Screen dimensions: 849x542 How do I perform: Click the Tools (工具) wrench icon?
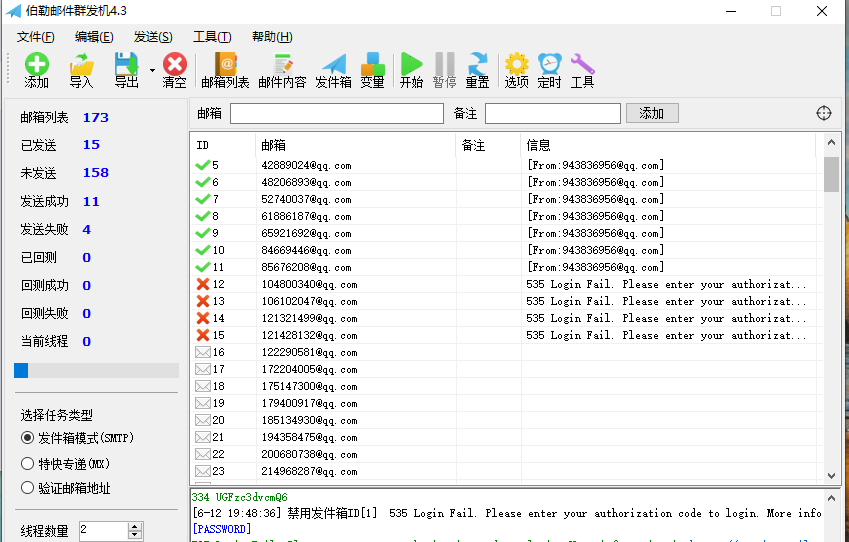(x=582, y=66)
